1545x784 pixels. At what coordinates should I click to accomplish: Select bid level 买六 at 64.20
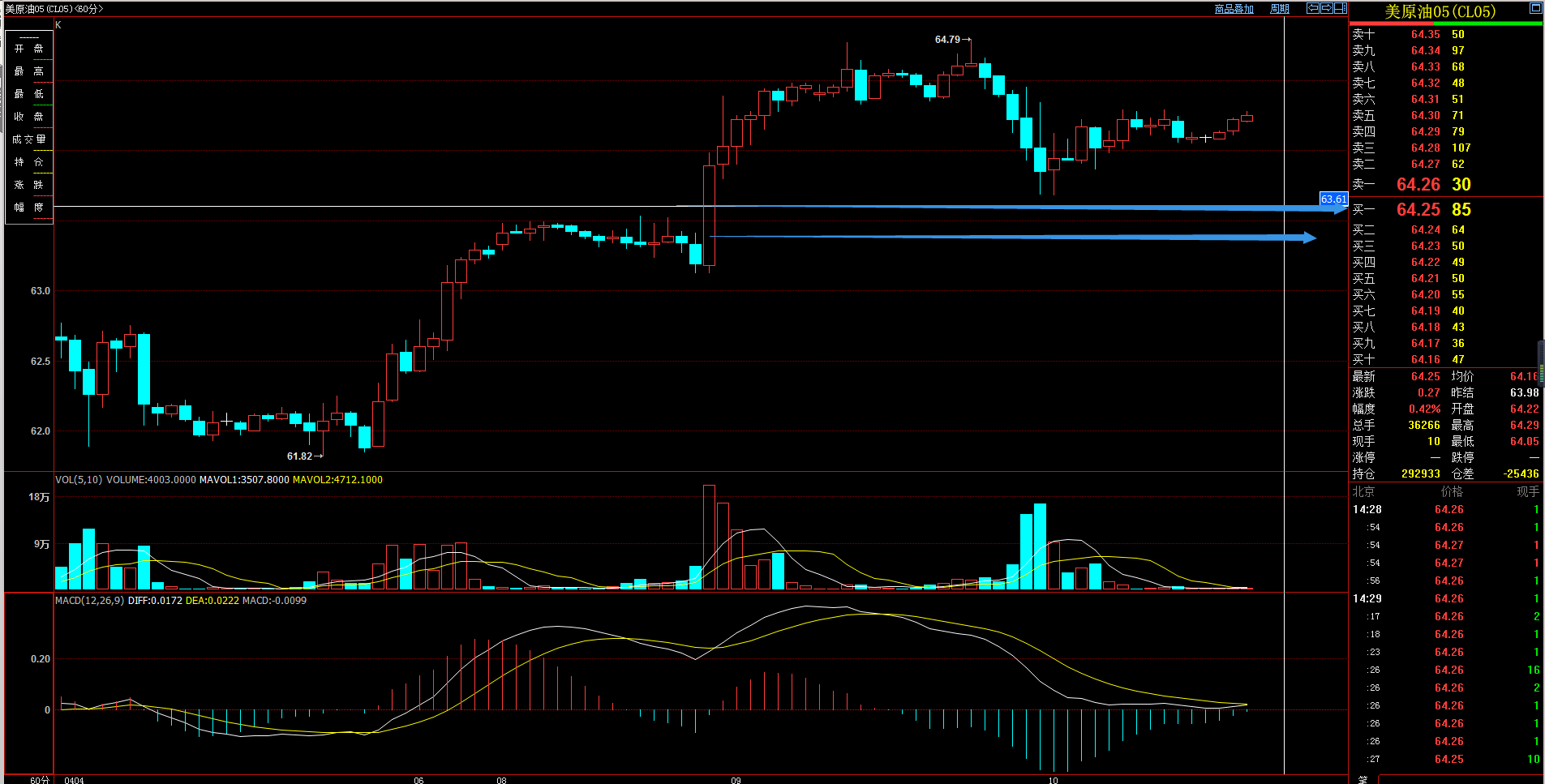(1446, 294)
